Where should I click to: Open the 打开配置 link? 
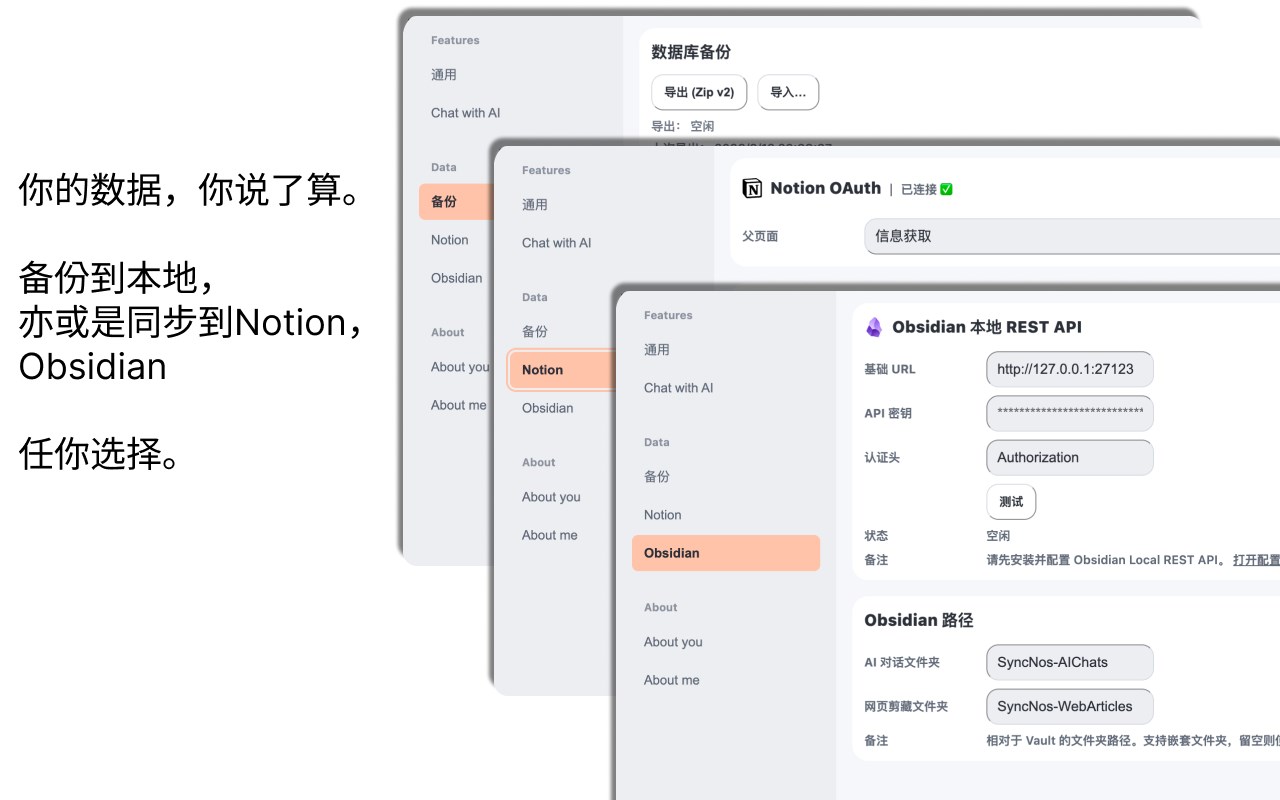point(1256,560)
